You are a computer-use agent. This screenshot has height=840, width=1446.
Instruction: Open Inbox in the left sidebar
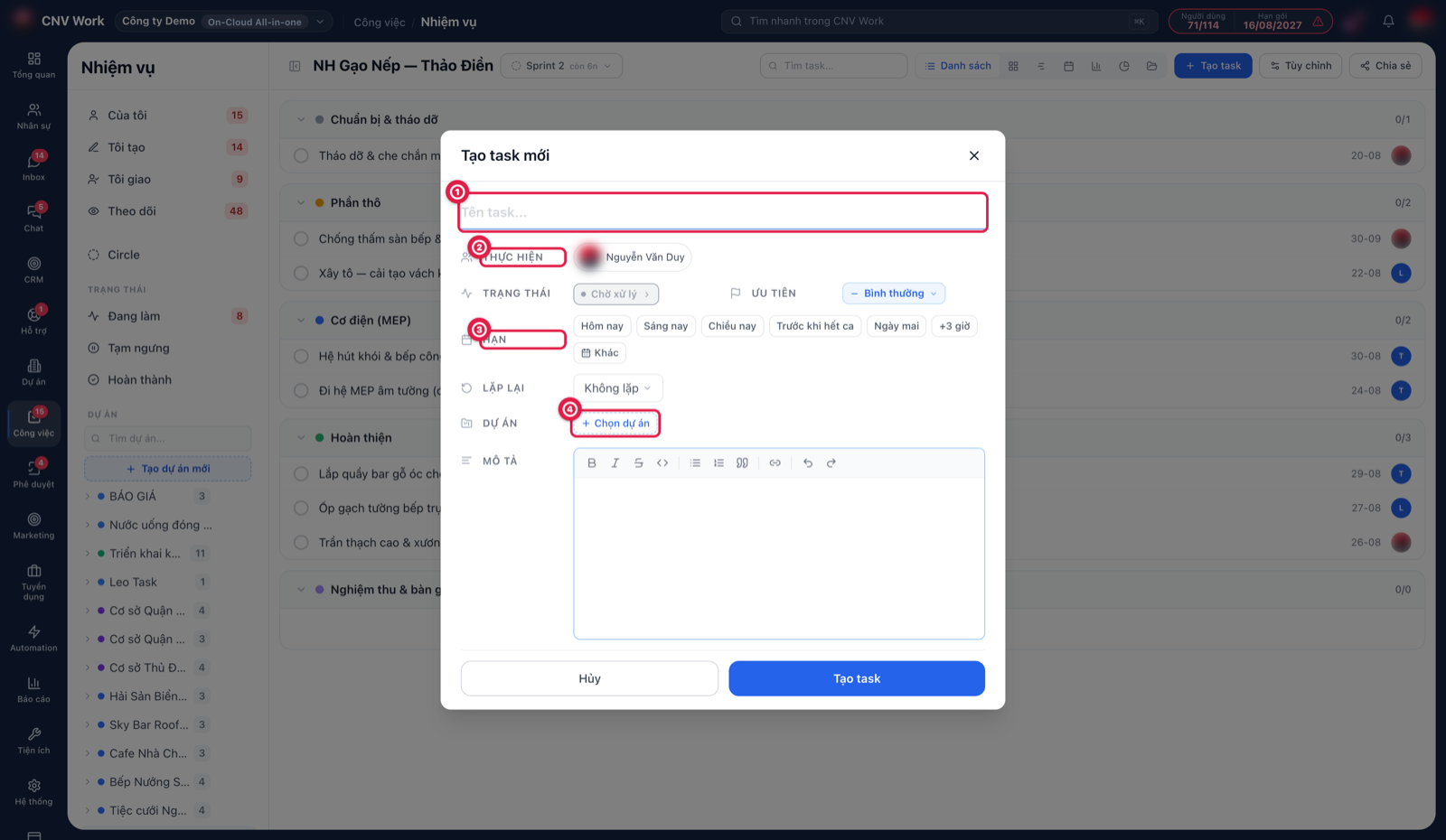pyautogui.click(x=34, y=166)
